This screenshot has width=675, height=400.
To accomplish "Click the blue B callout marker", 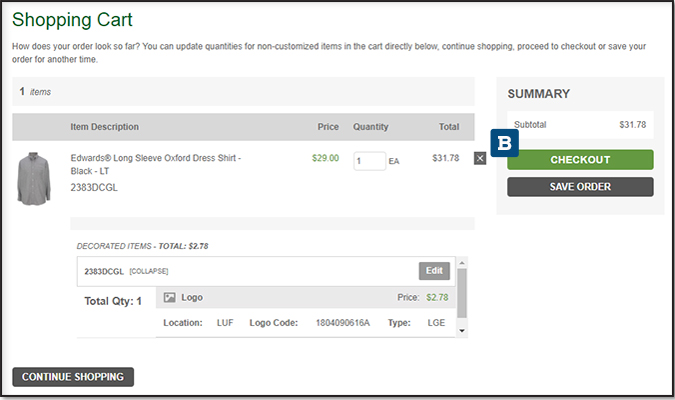I will coord(505,142).
